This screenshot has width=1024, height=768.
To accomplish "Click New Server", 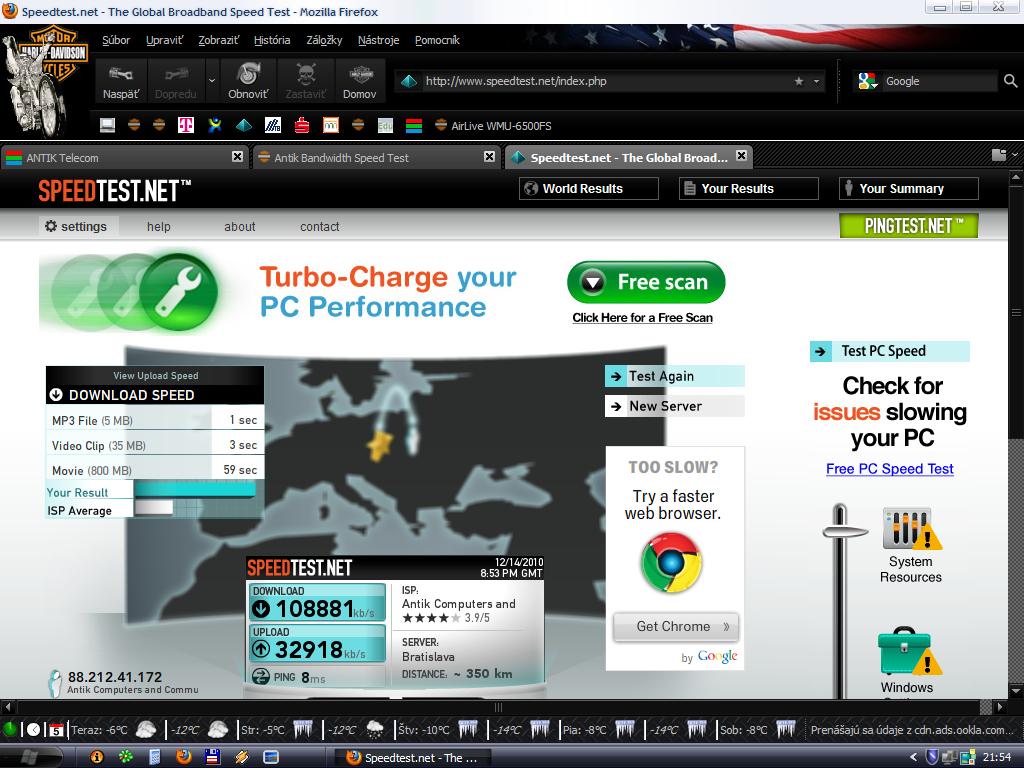I will point(675,406).
